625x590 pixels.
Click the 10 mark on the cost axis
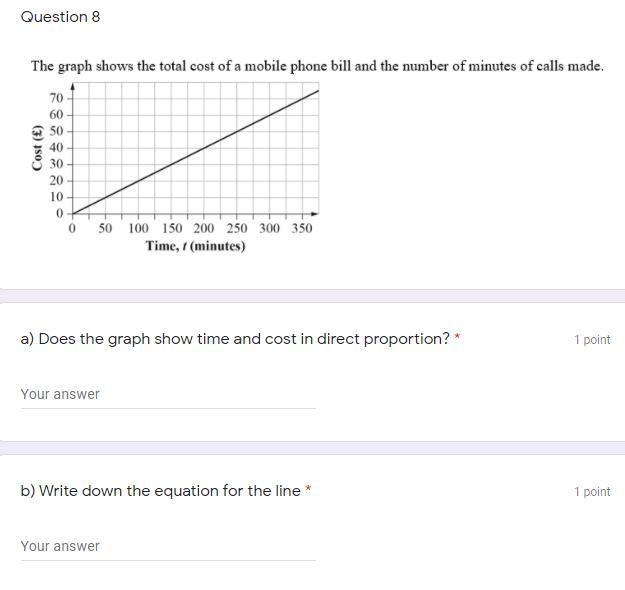(55, 197)
